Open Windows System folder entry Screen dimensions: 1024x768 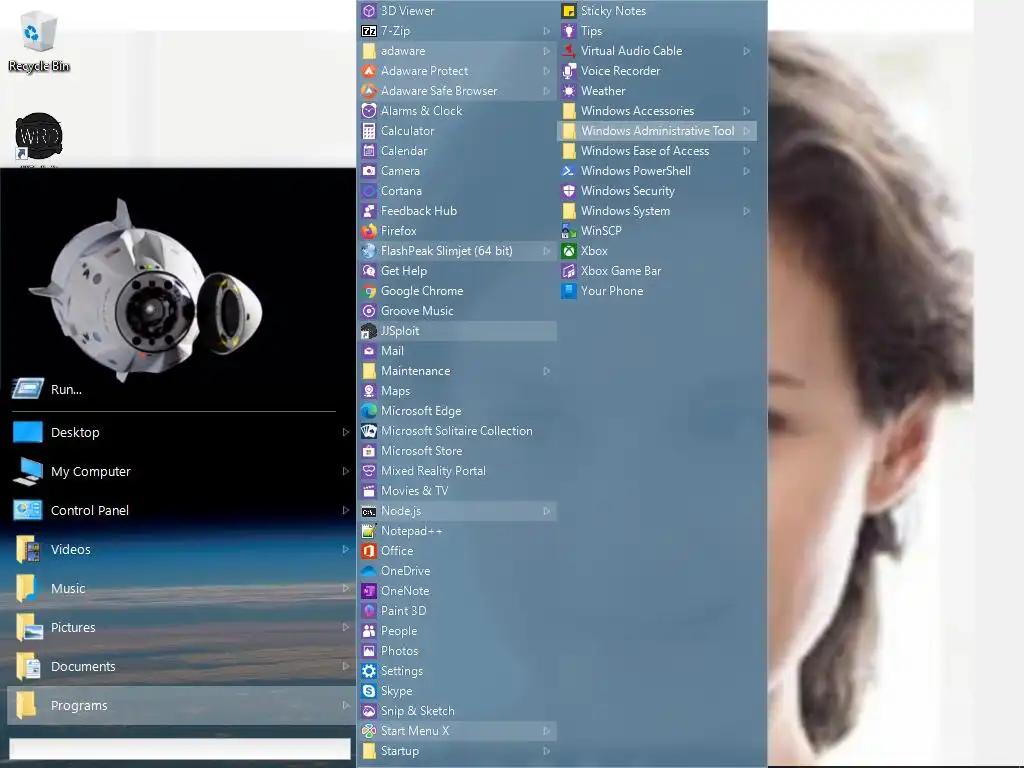656,211
